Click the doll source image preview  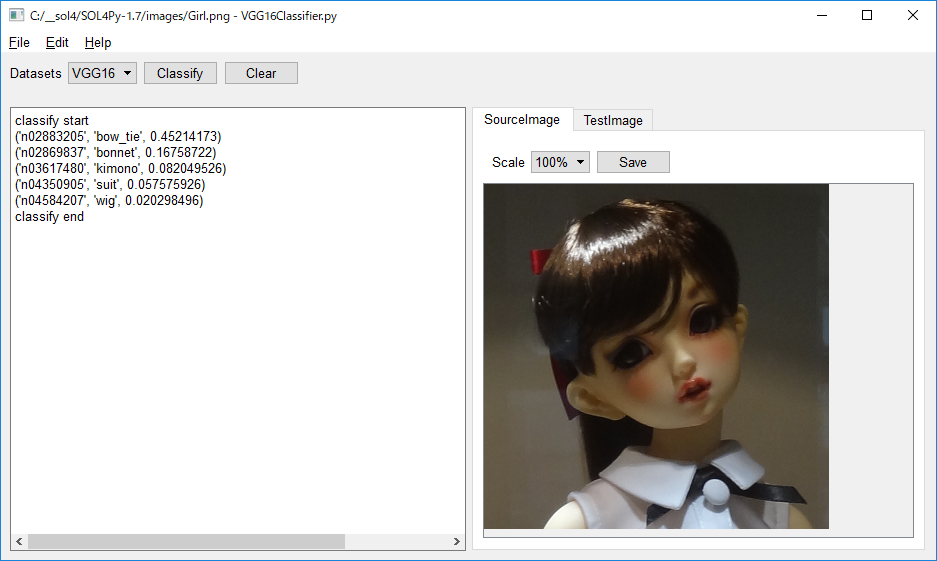pos(656,356)
